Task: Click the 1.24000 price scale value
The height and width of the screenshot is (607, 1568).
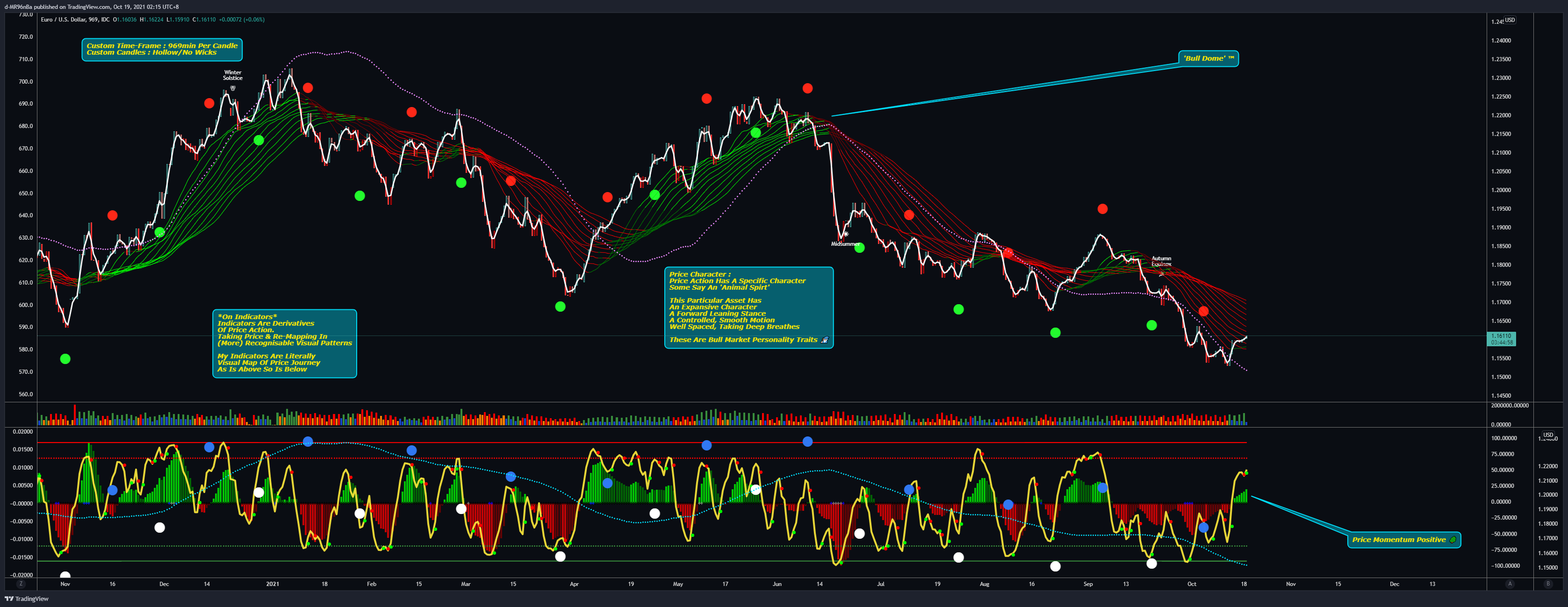Action: point(1501,41)
